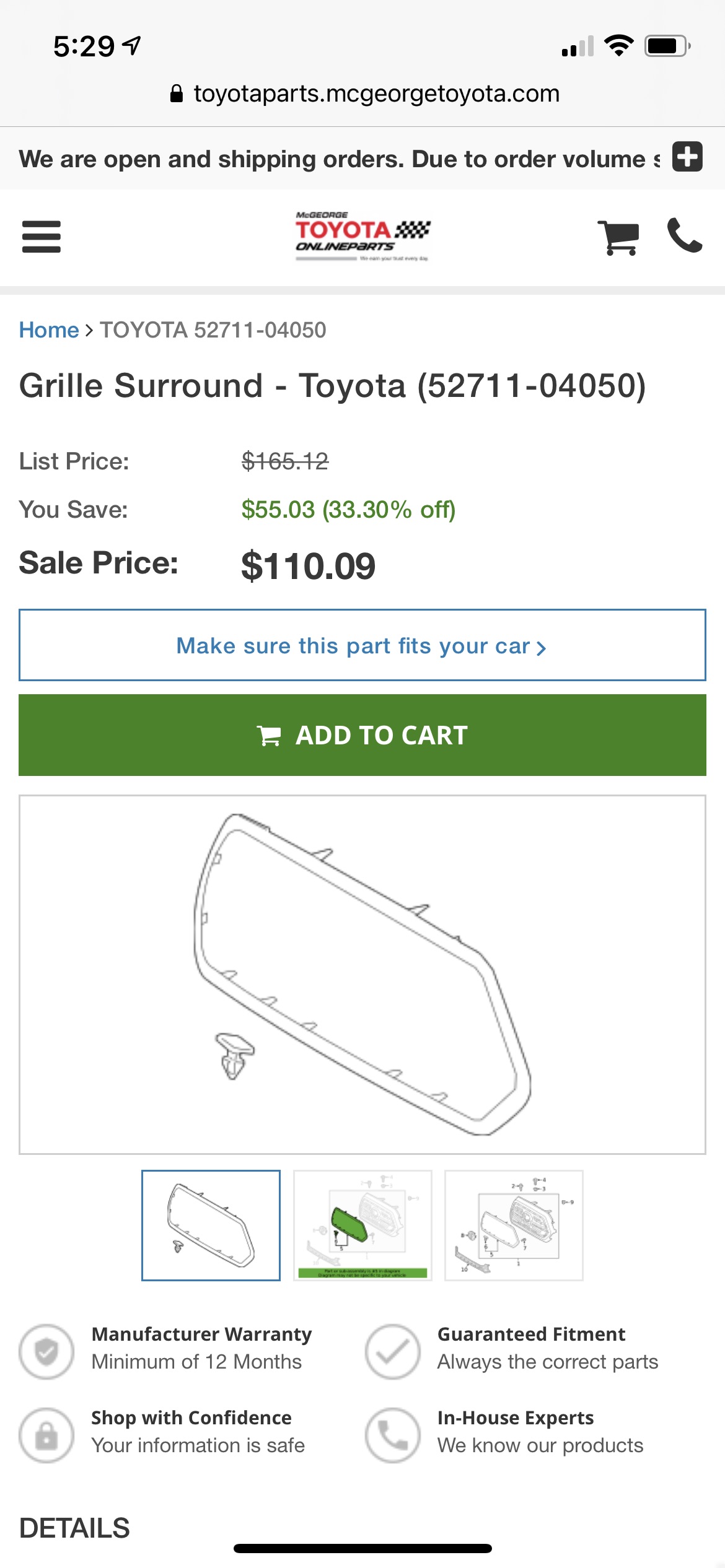Tap the DETAILS section heading
Screen dimensions: 725x1568
point(75,1528)
